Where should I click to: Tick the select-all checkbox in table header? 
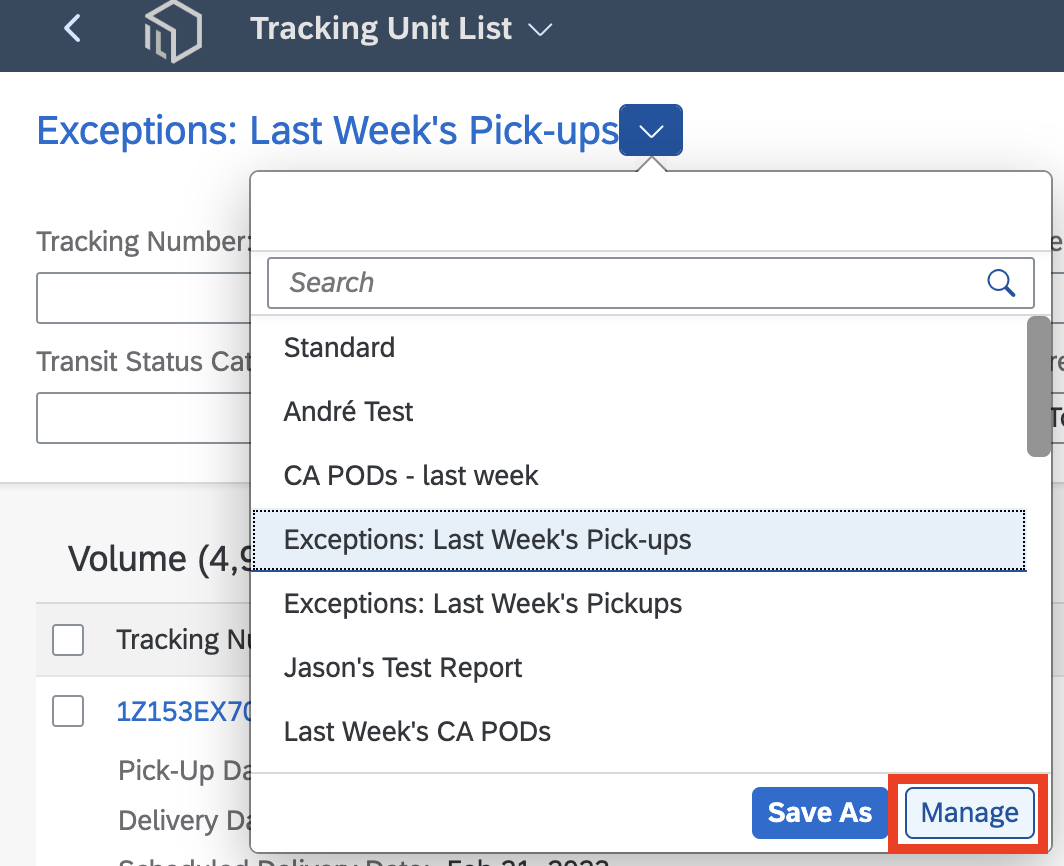point(68,640)
